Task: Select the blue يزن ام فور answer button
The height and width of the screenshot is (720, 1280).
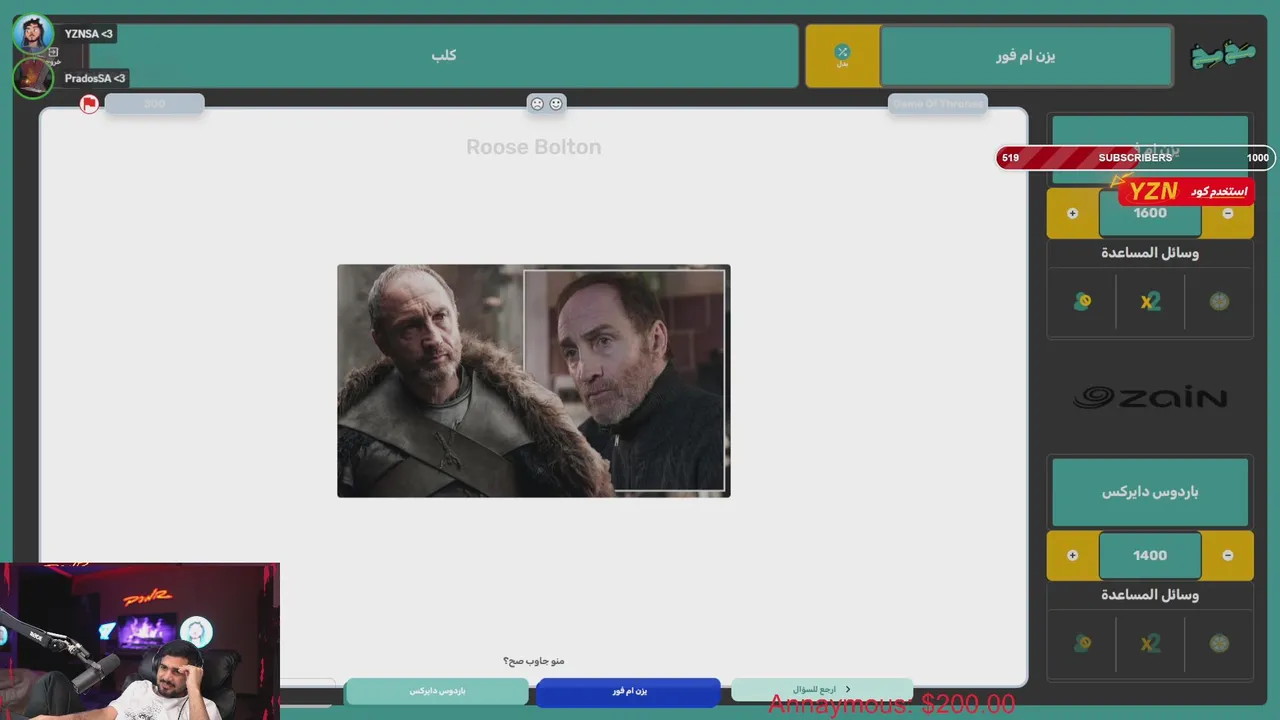Action: pyautogui.click(x=628, y=691)
